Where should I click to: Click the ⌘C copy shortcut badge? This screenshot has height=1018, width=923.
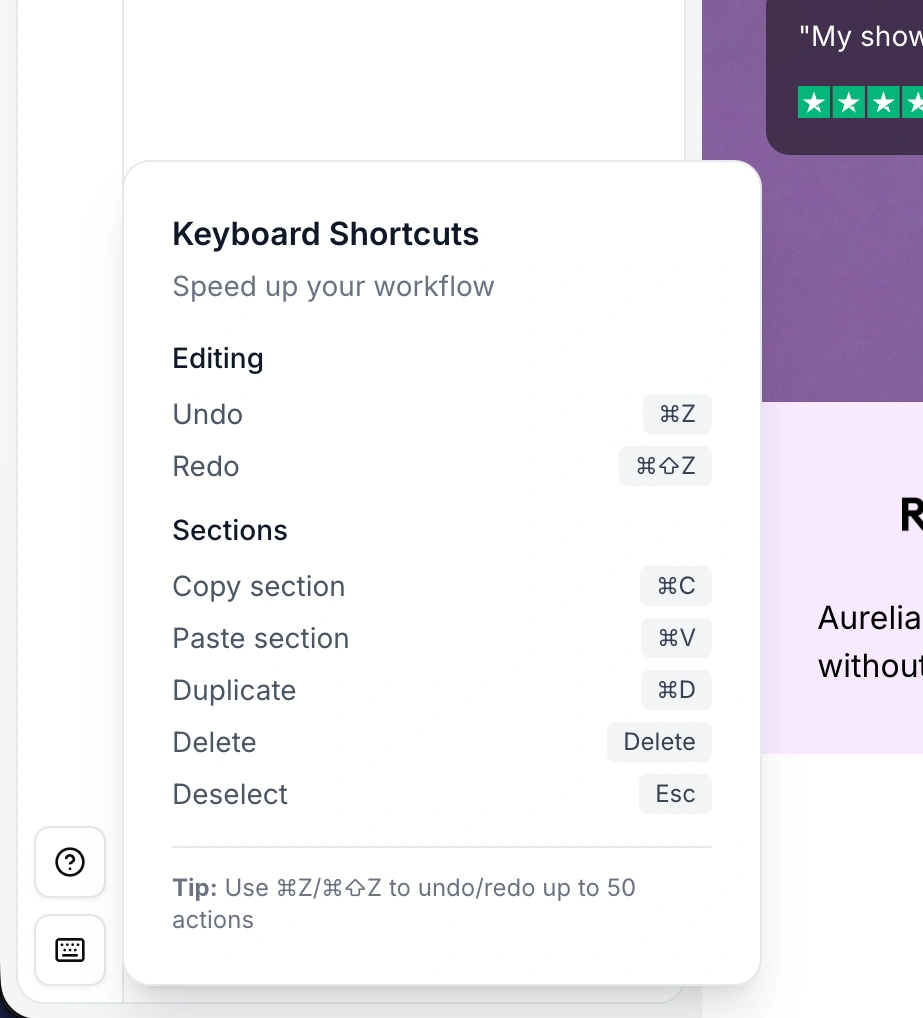click(676, 586)
